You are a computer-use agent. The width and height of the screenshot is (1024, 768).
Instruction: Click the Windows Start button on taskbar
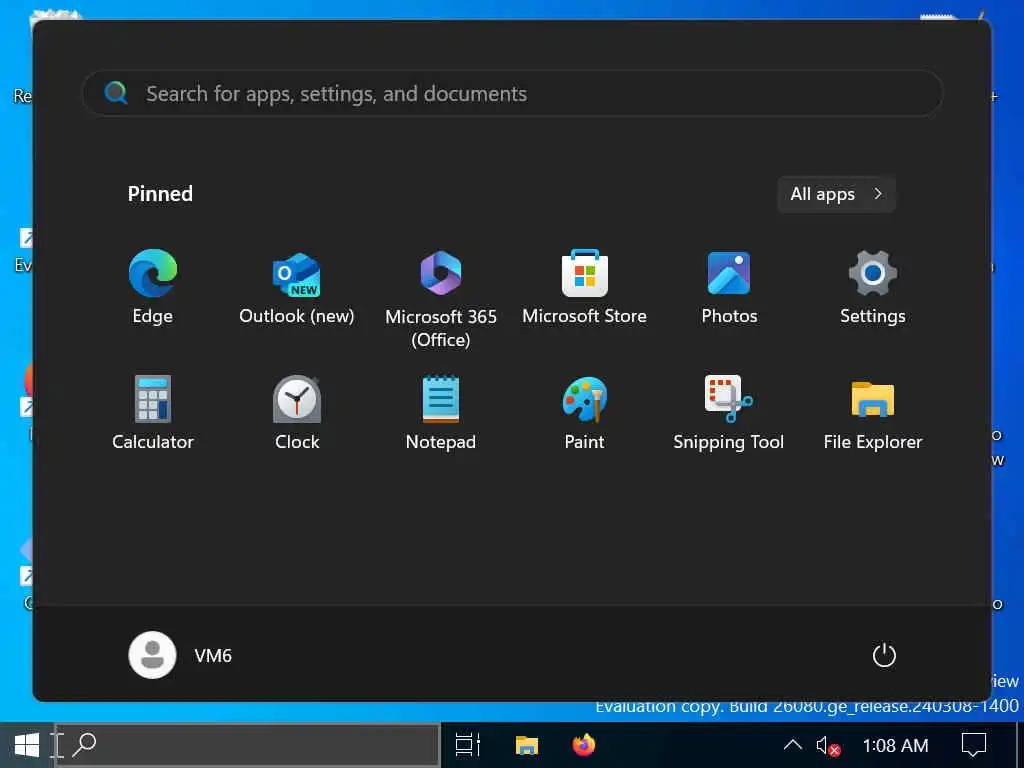pyautogui.click(x=27, y=745)
